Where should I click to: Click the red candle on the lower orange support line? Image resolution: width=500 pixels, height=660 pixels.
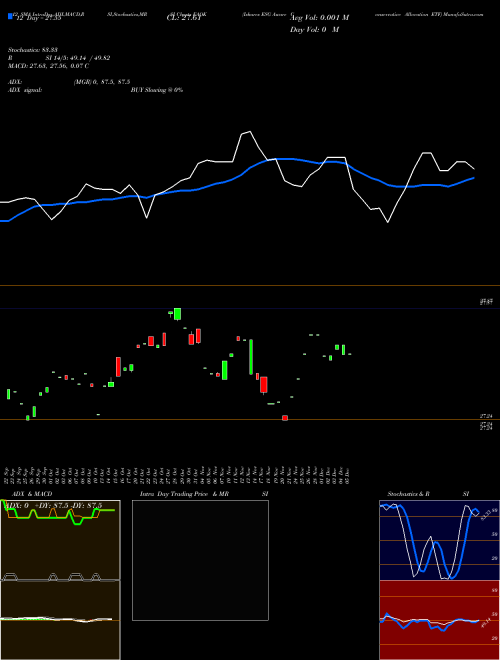(x=285, y=418)
